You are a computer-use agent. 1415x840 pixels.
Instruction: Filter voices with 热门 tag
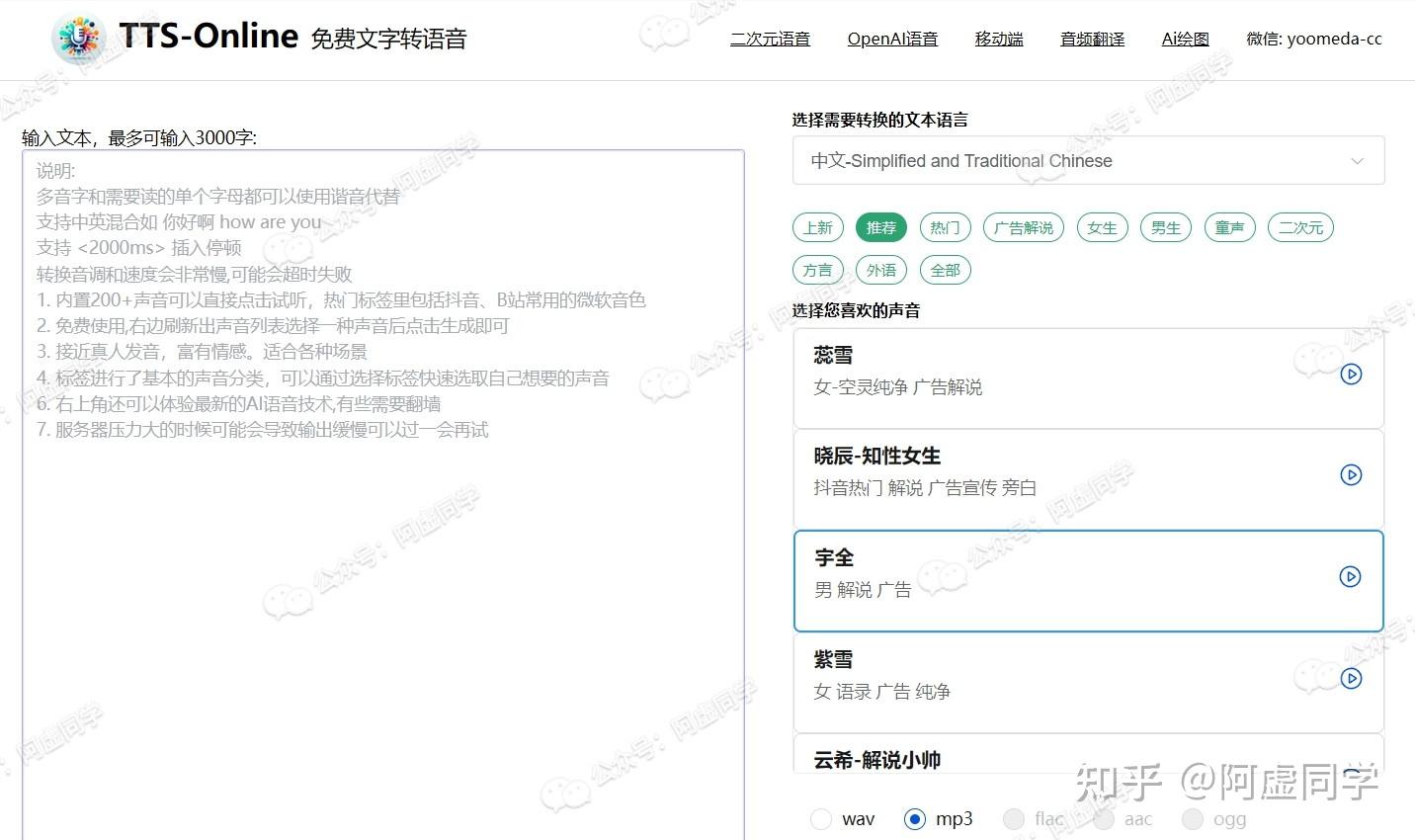(x=945, y=227)
